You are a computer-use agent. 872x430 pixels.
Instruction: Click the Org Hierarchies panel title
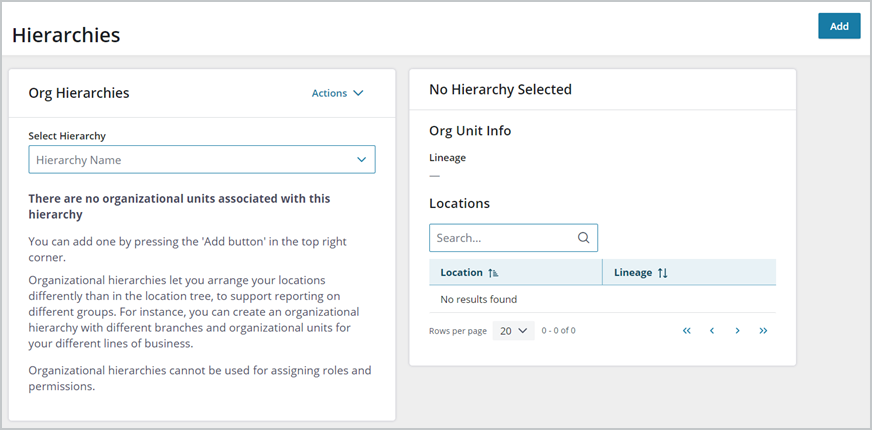79,93
